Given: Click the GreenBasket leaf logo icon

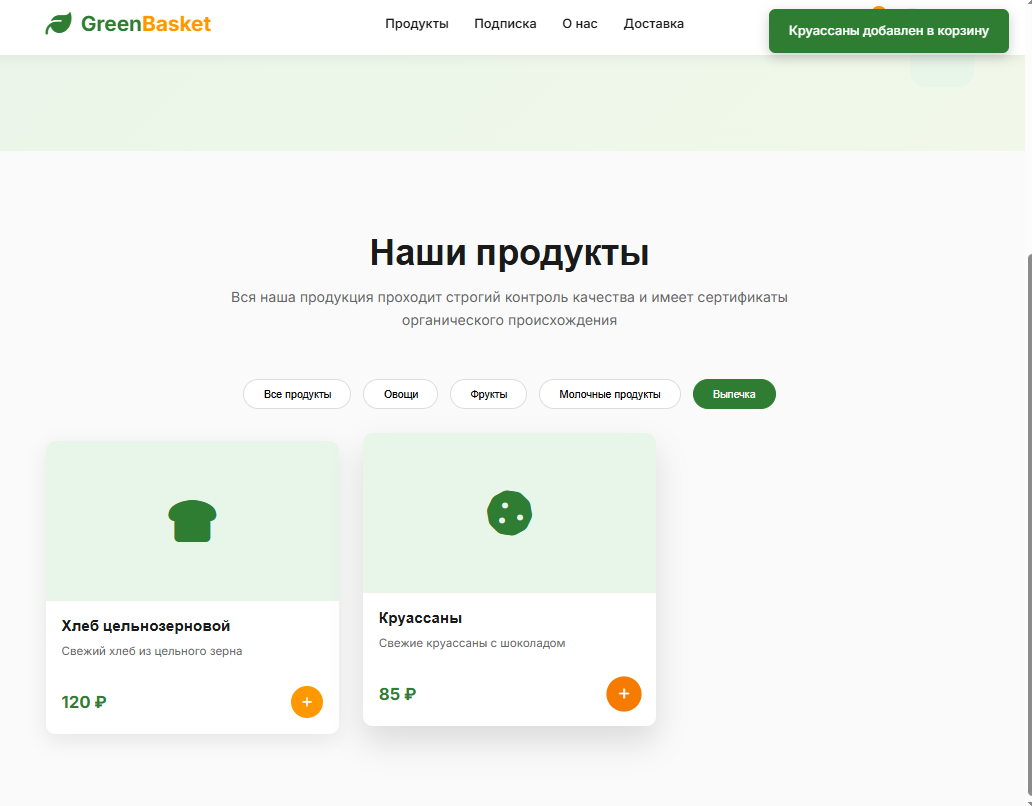Looking at the screenshot, I should coord(59,24).
